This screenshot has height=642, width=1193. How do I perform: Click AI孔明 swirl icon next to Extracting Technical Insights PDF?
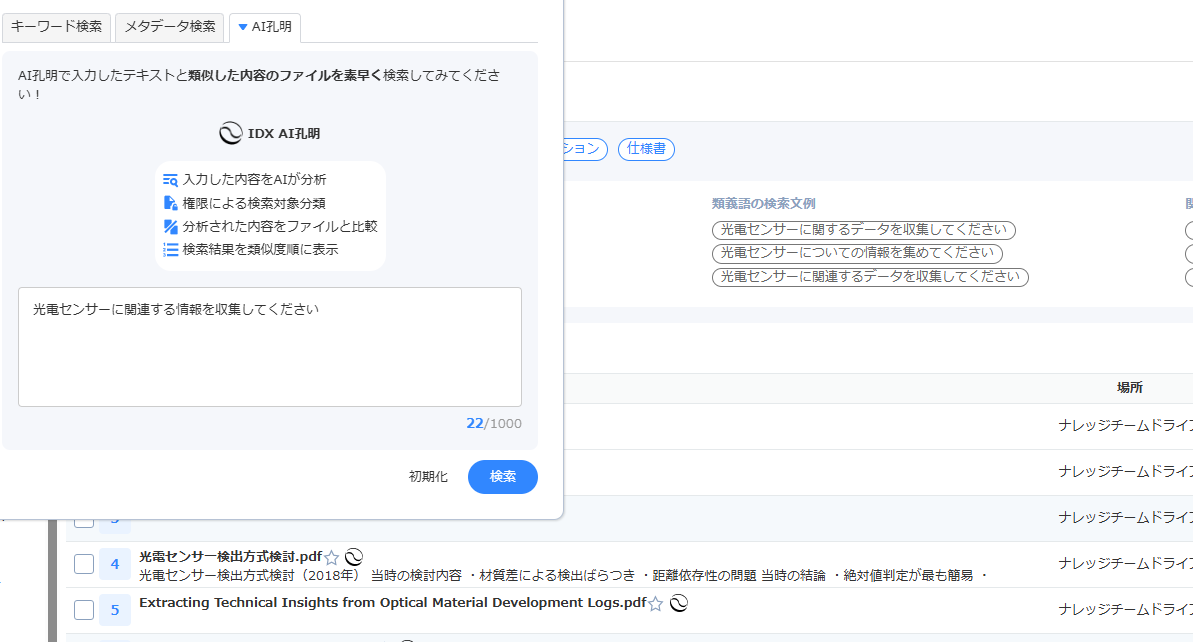click(678, 603)
